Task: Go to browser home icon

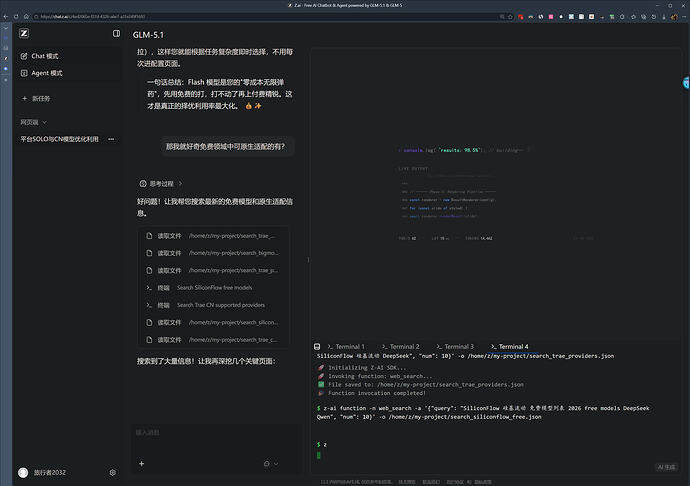Action: (x=26, y=17)
